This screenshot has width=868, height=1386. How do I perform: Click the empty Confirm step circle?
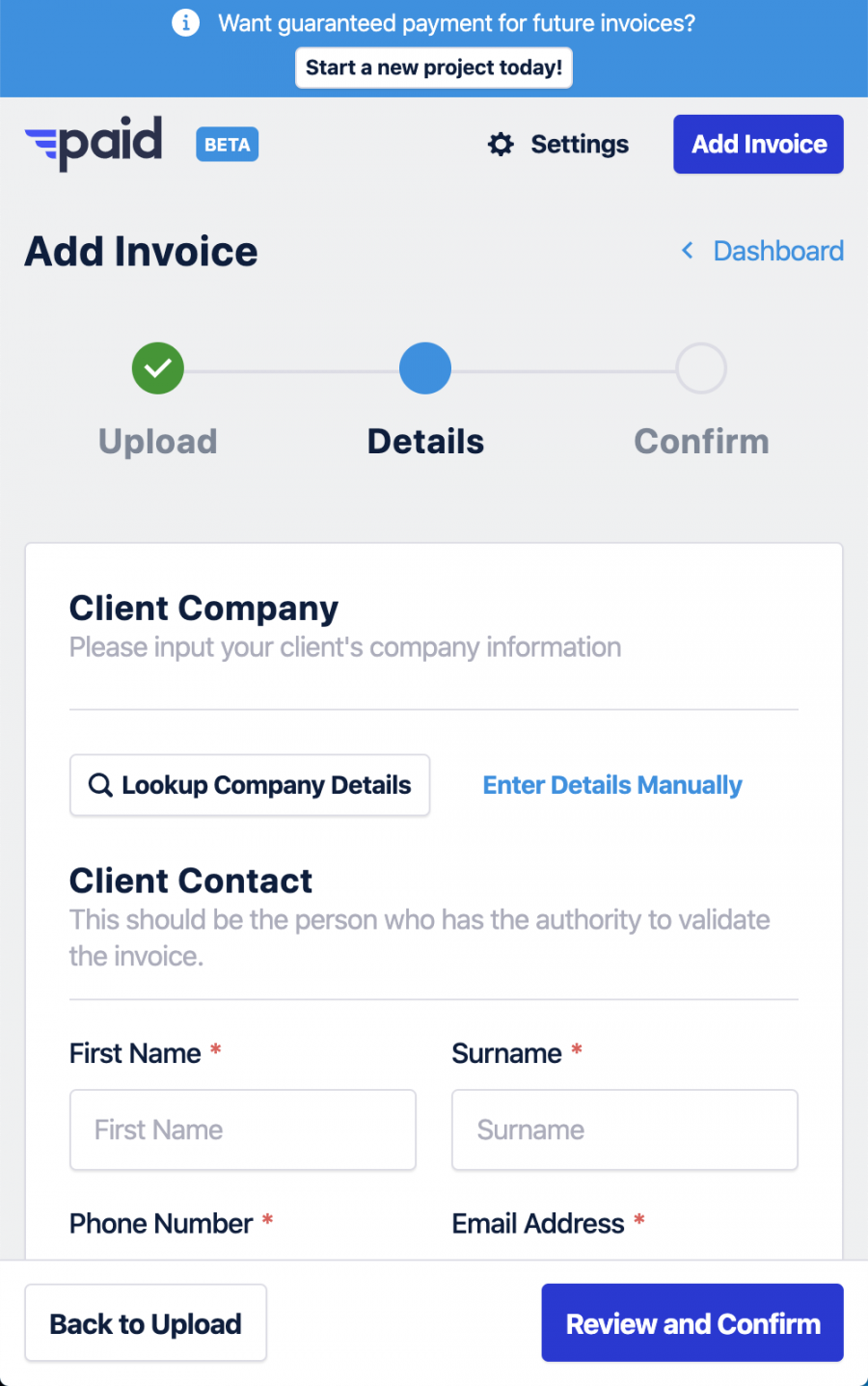coord(701,368)
